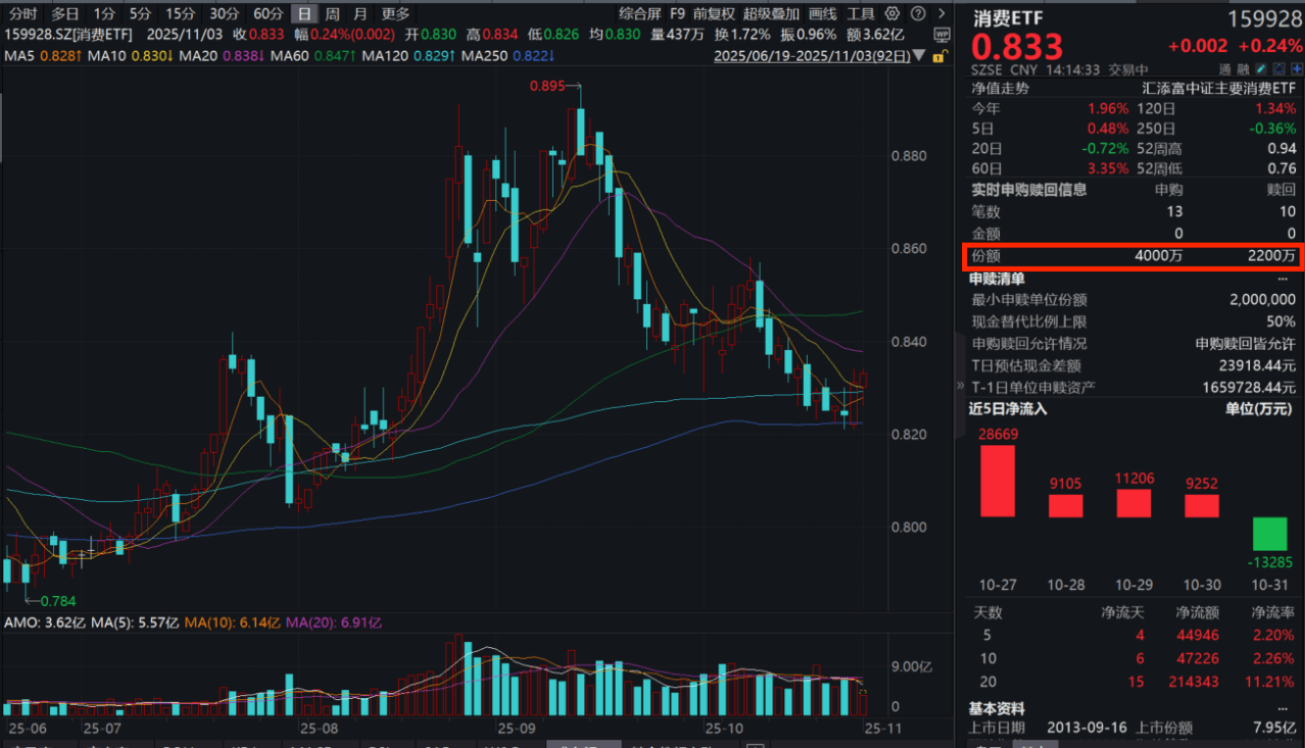Open the settings gear icon above the quote panel

click(891, 14)
